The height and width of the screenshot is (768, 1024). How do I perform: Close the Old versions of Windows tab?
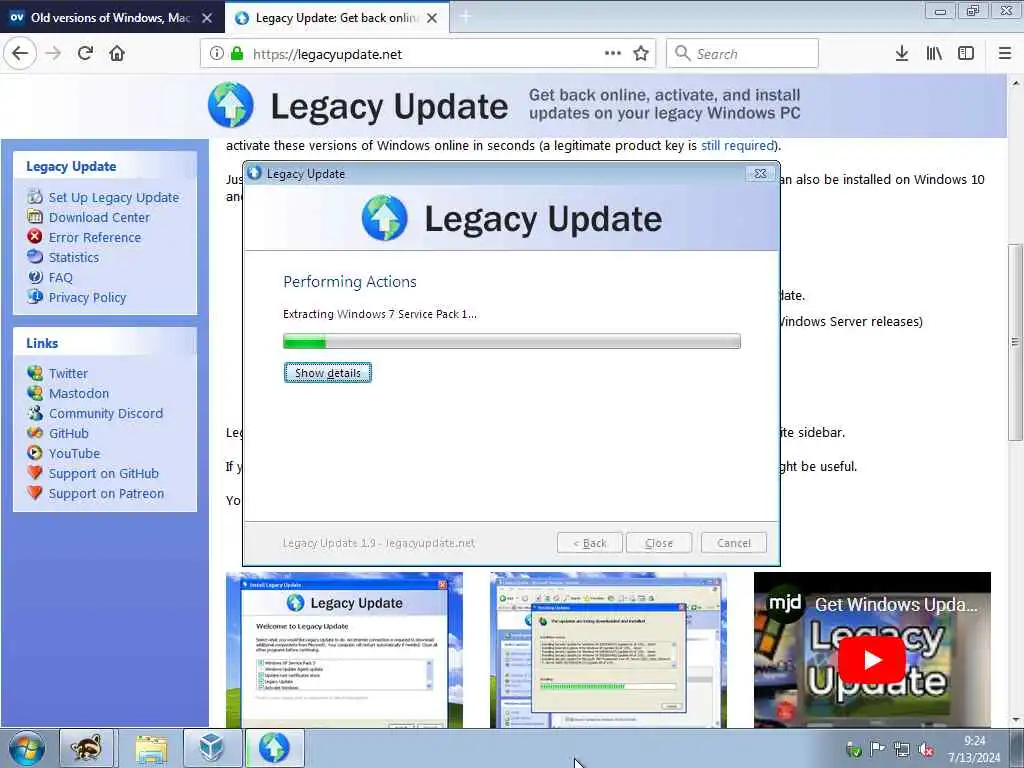pyautogui.click(x=207, y=18)
